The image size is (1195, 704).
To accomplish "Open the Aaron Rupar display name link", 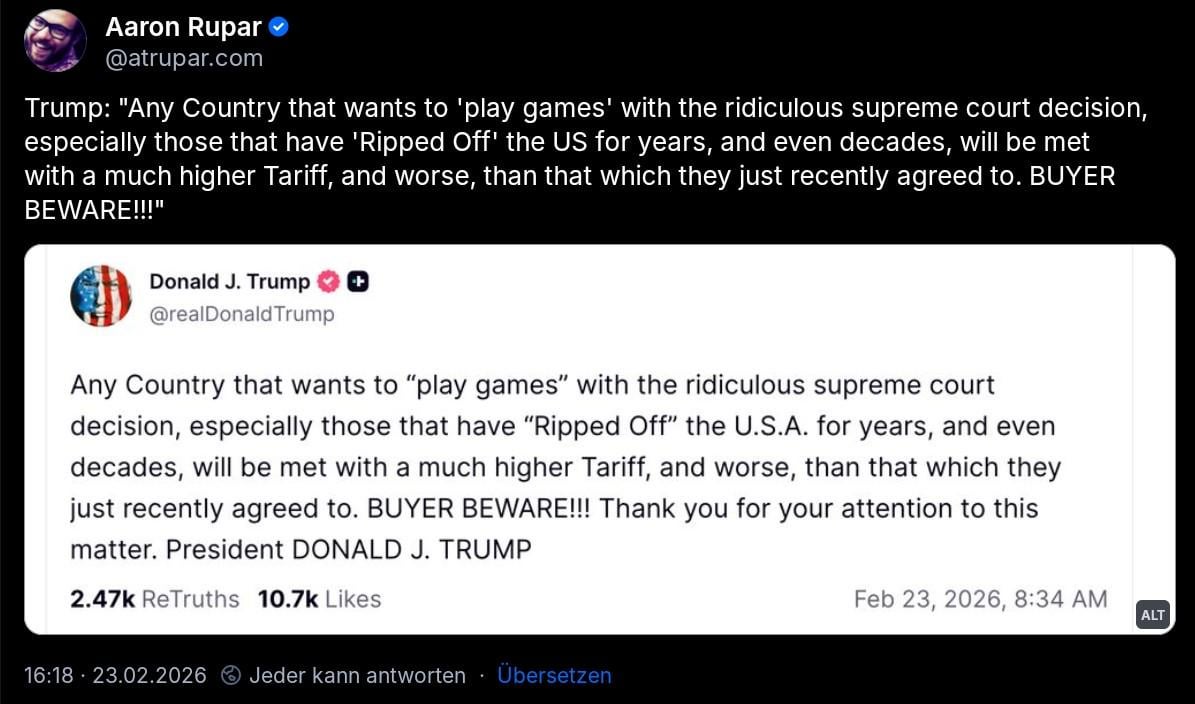I will (184, 28).
